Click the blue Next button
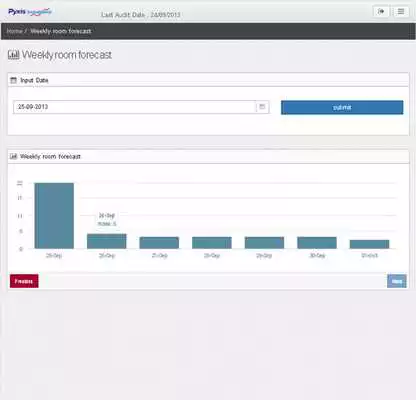416x400 pixels. pyautogui.click(x=397, y=281)
